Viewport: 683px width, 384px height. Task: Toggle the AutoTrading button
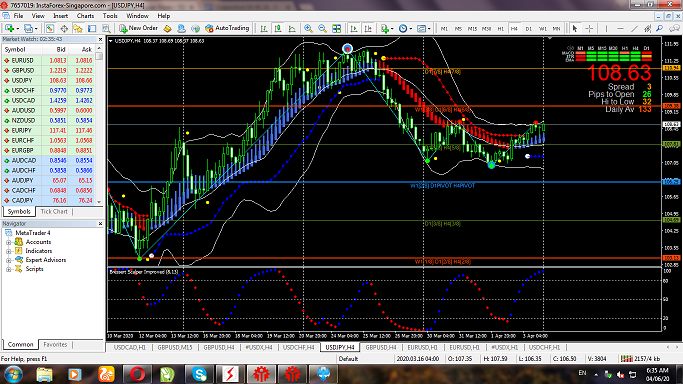coord(227,28)
